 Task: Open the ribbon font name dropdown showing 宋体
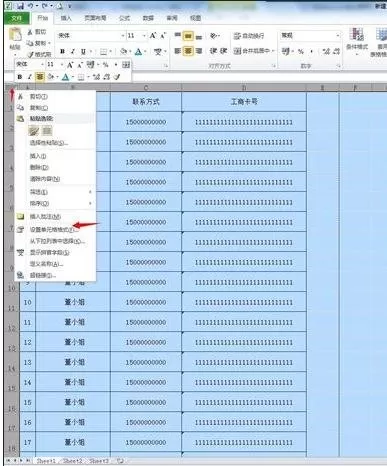[122, 36]
